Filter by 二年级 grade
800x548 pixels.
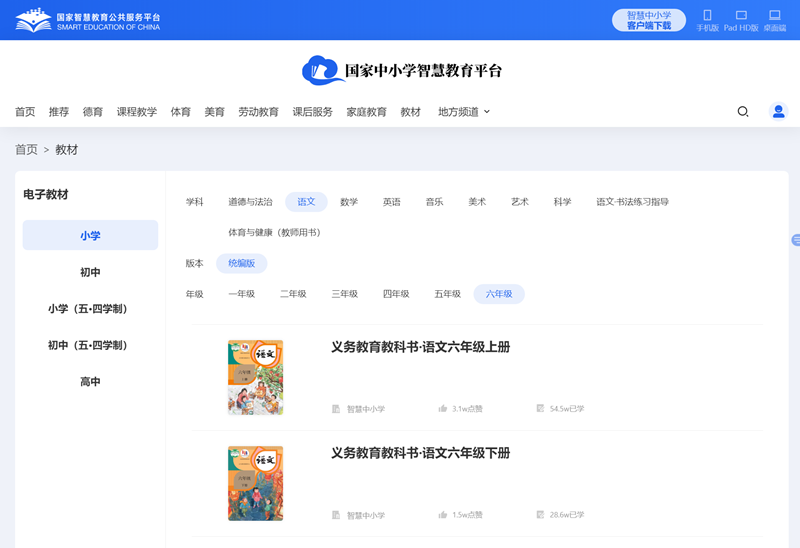coord(293,294)
